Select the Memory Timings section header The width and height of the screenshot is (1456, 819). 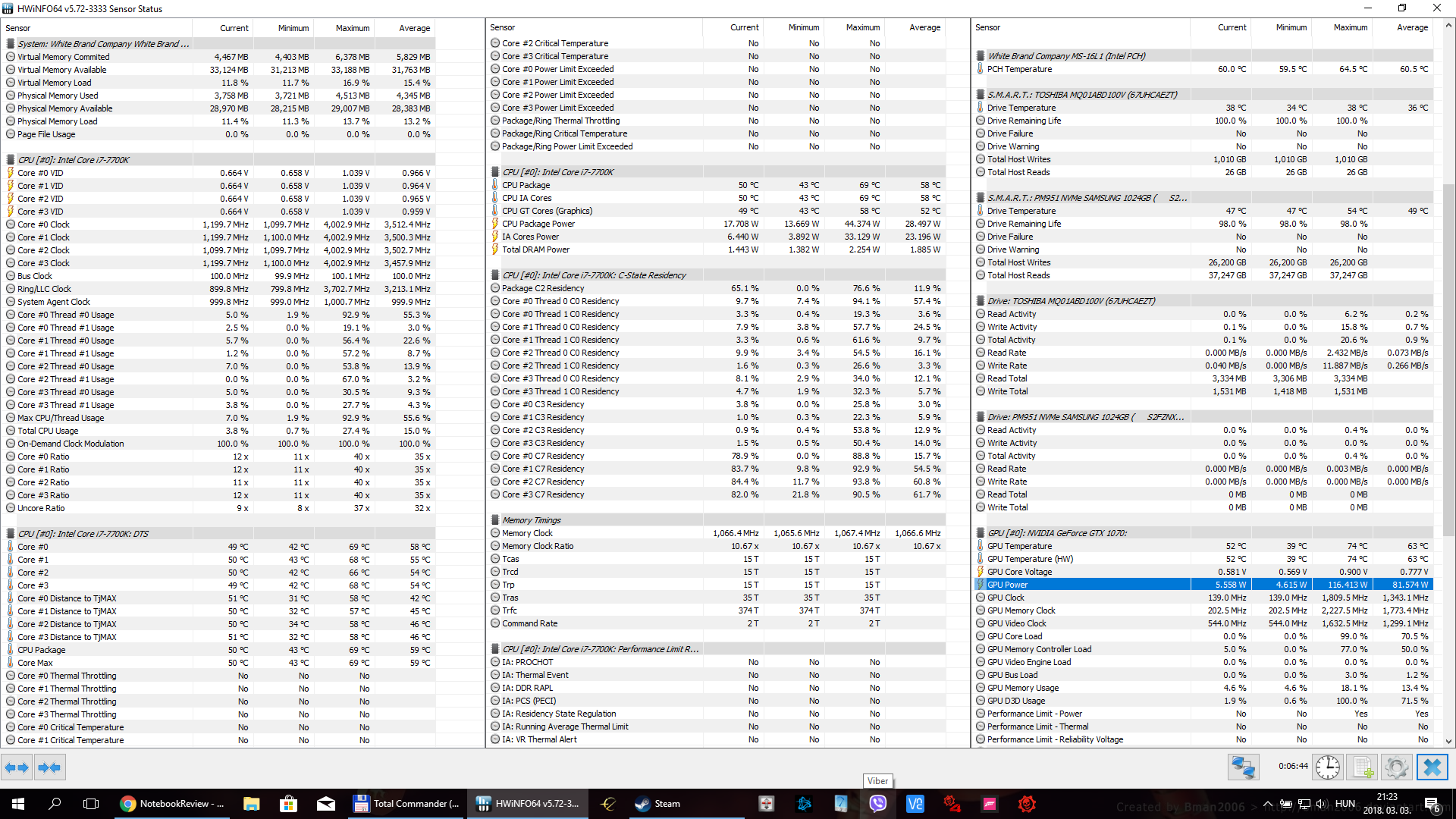[717, 520]
